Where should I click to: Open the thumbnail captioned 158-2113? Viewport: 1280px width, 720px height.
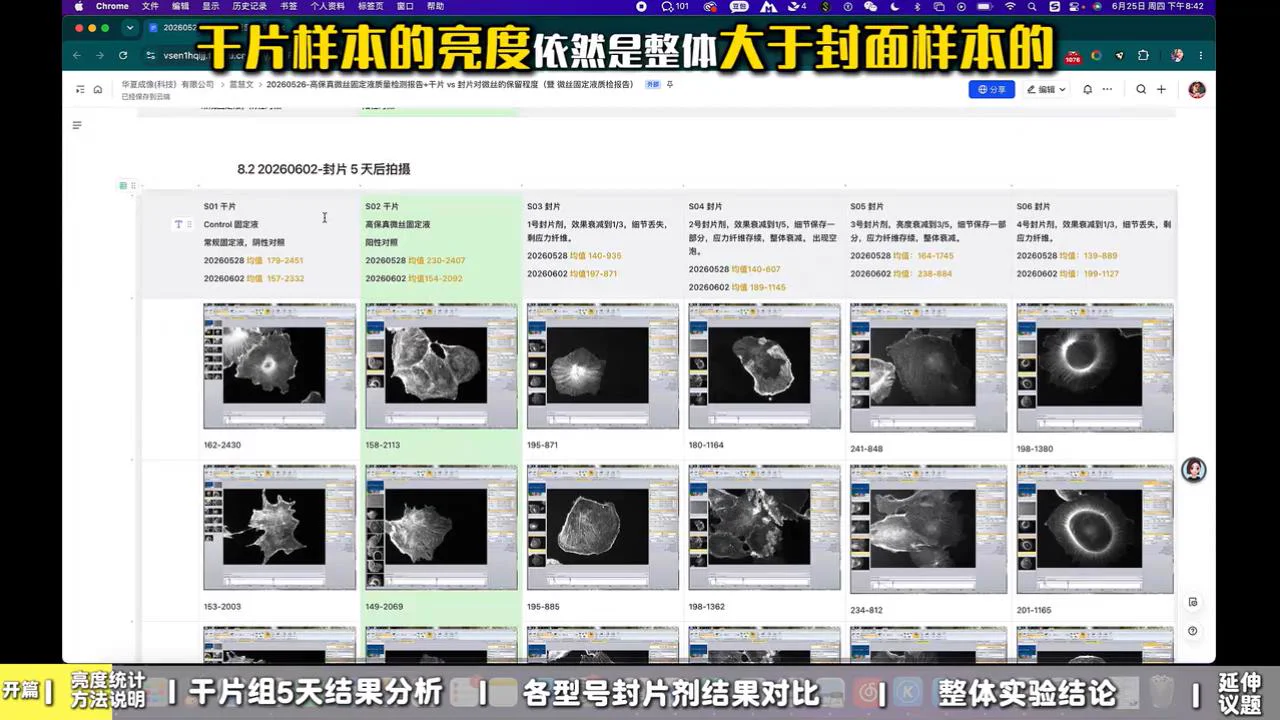[x=441, y=366]
